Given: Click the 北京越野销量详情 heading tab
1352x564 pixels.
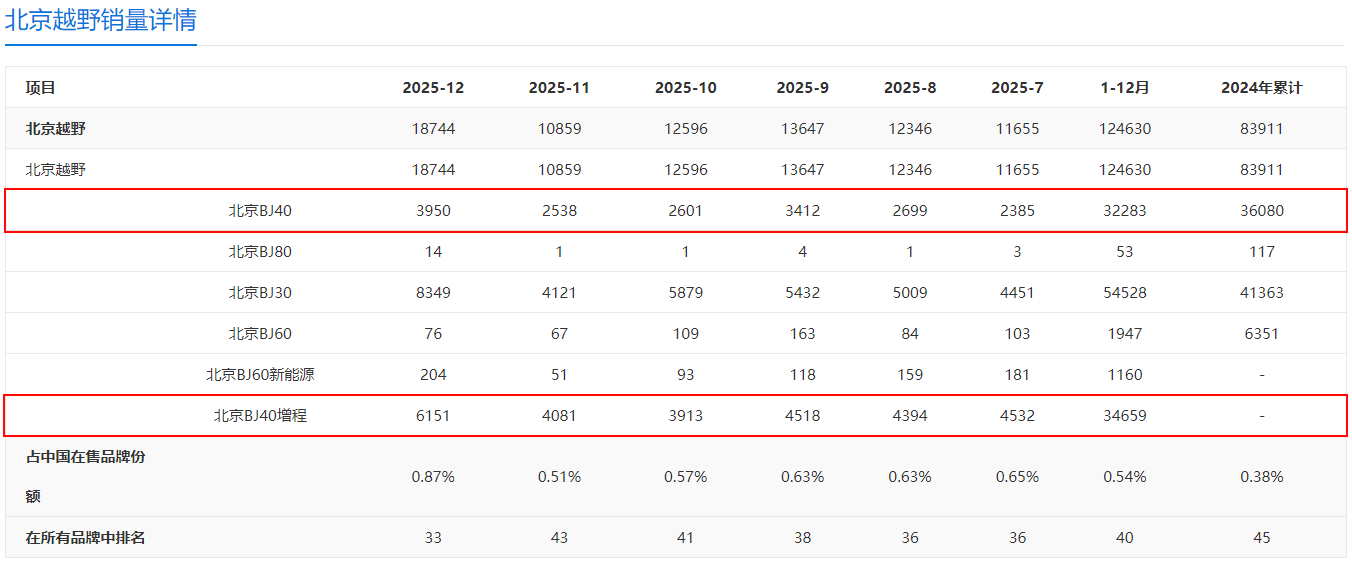Looking at the screenshot, I should point(100,21).
